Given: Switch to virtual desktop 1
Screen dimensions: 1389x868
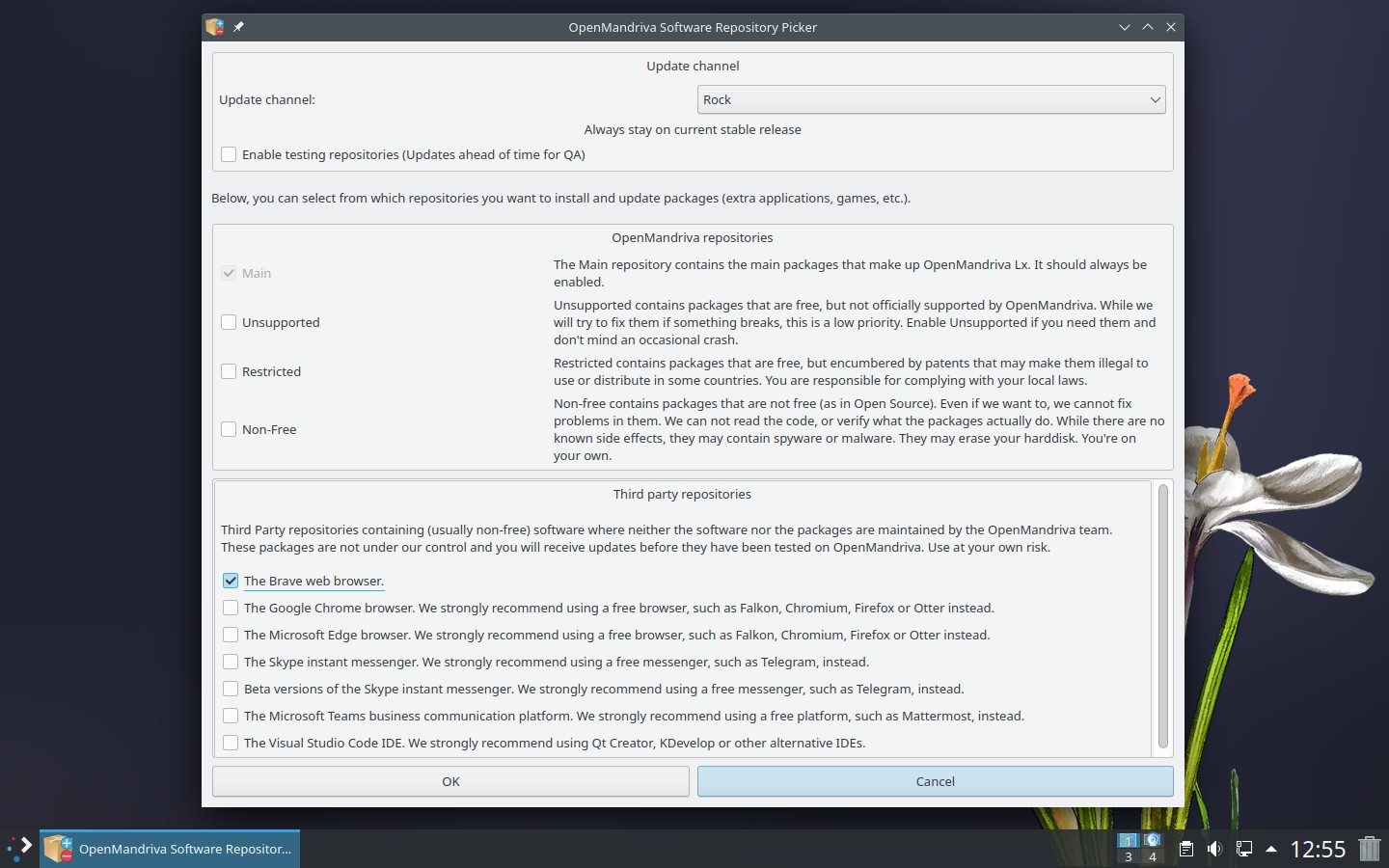Looking at the screenshot, I should point(1128,840).
